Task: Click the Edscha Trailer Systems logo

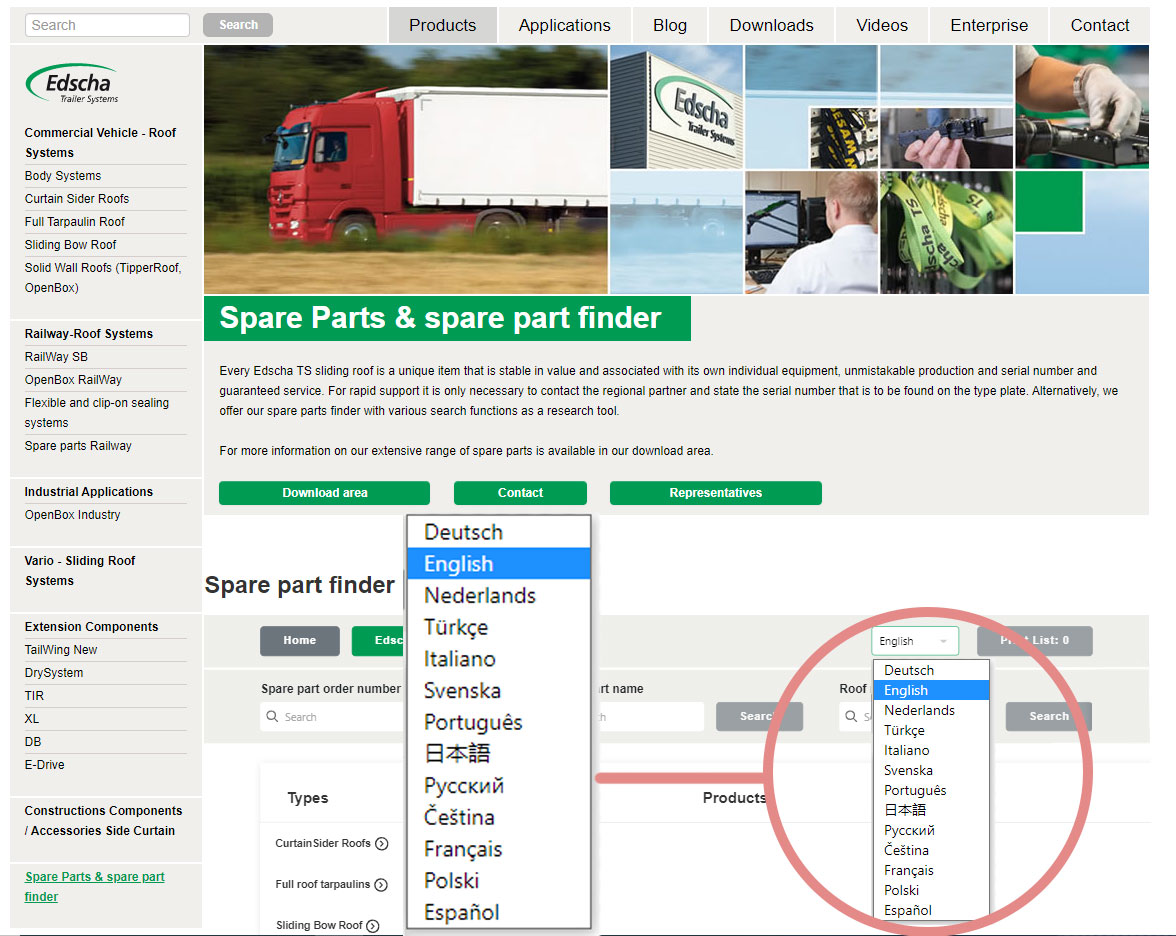Action: coord(73,82)
